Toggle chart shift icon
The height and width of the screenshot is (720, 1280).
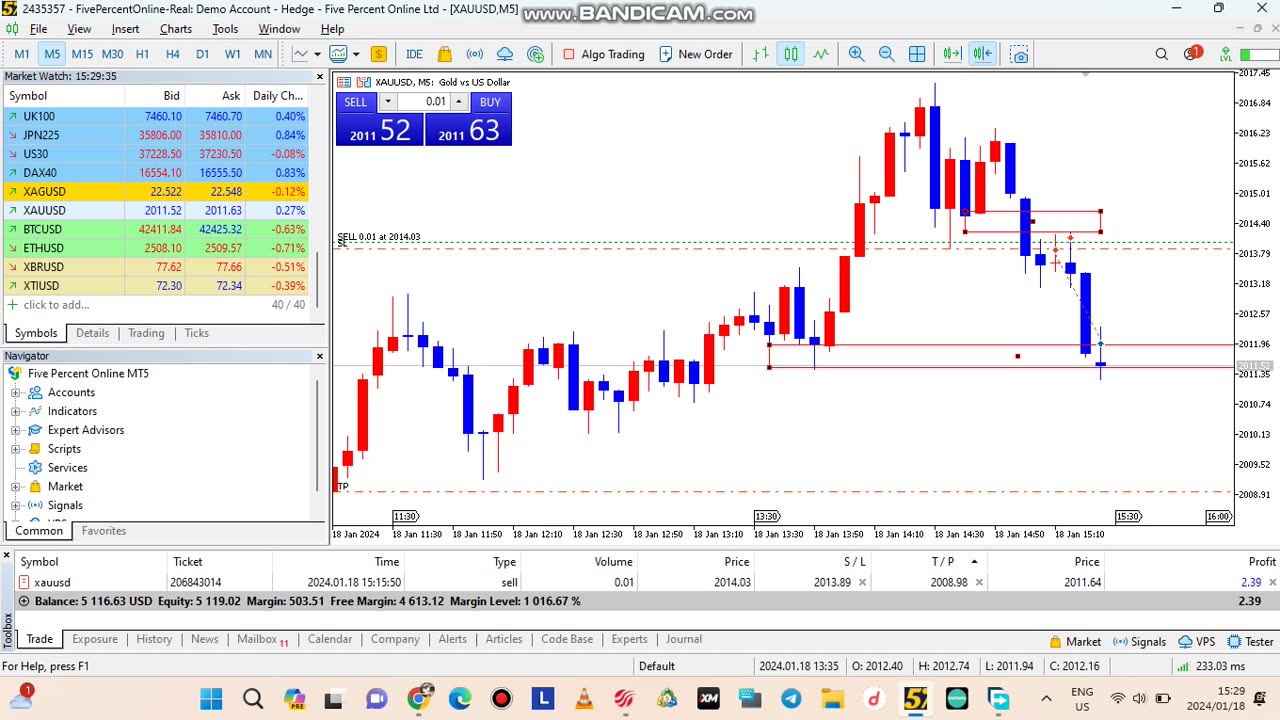(x=982, y=54)
